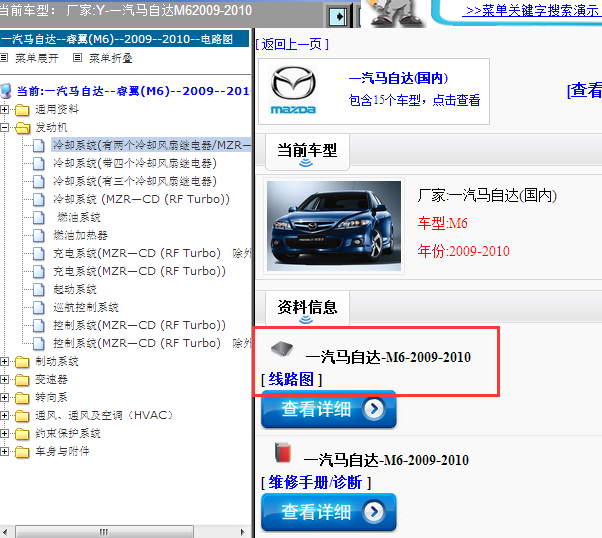The width and height of the screenshot is (602, 538).
Task: Click 查看详细 button under 线路图
Action: click(329, 409)
